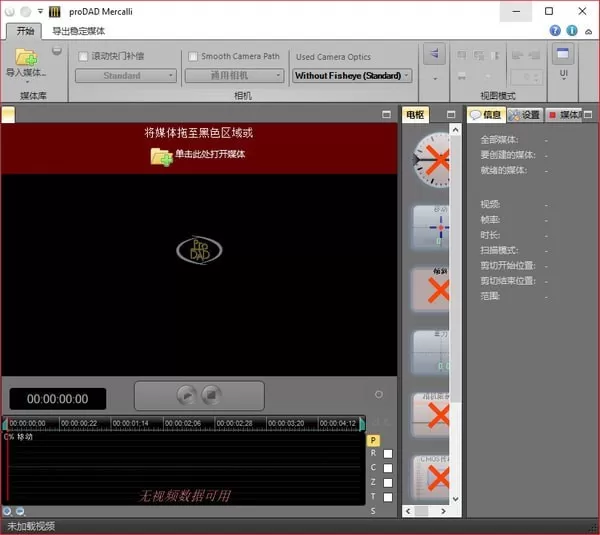600x535 pixels.
Task: Click the pivot panel scroll-right arrow
Action: pos(443,511)
